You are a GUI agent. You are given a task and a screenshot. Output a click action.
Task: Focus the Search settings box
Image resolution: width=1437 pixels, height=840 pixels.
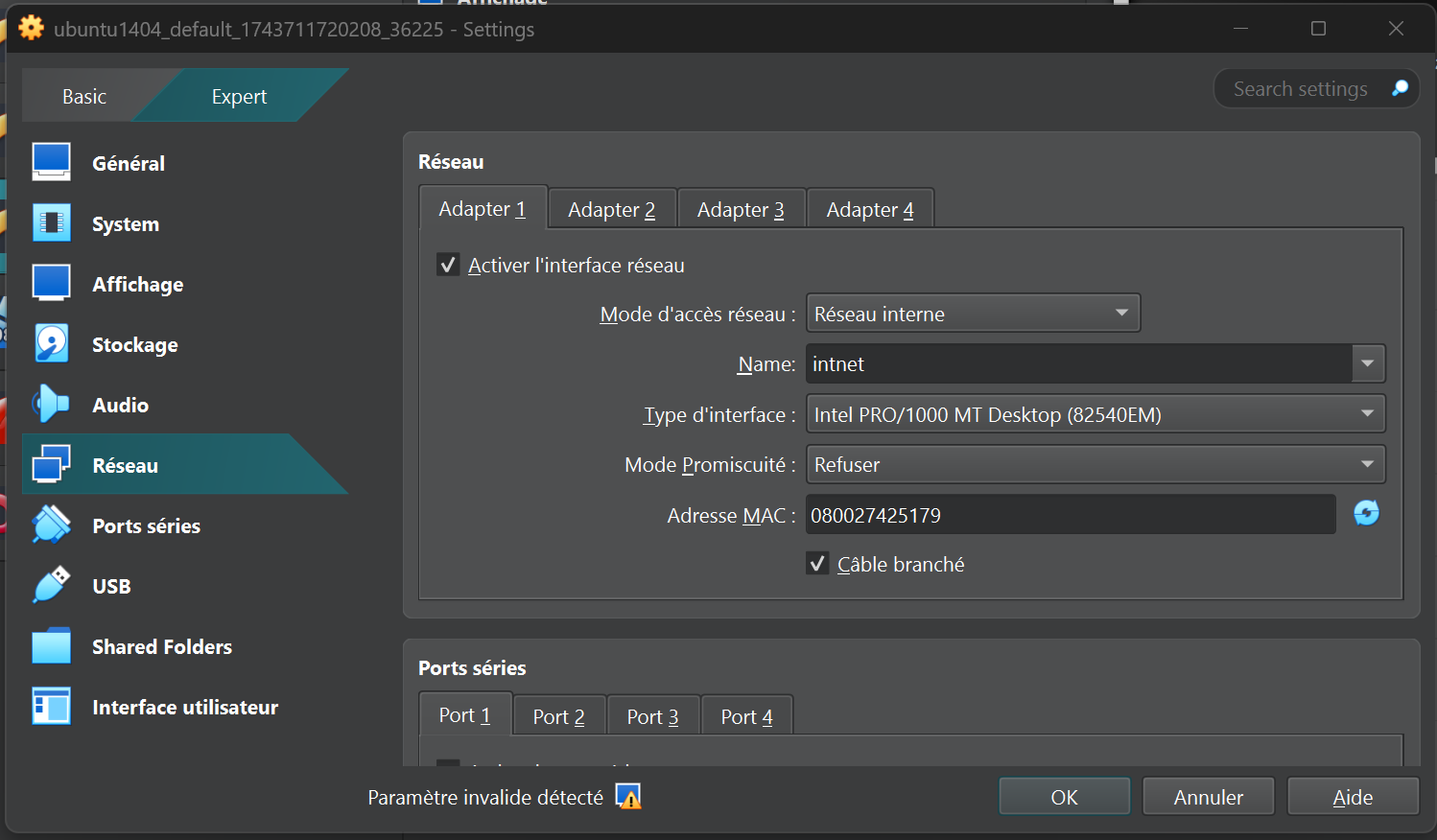(1300, 89)
